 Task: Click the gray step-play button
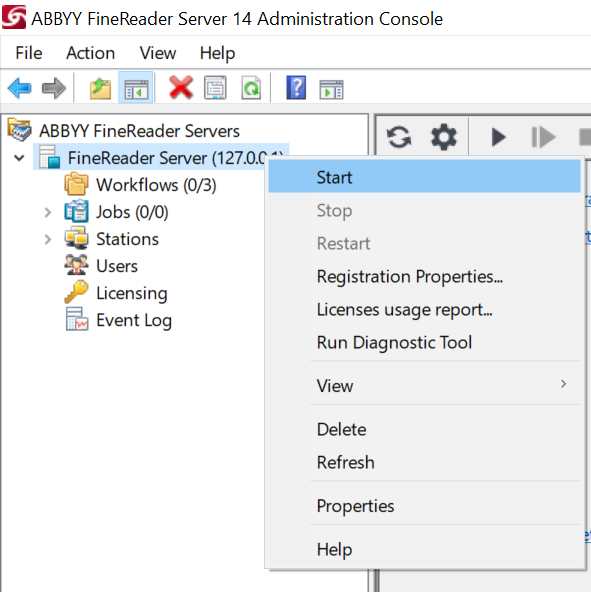pyautogui.click(x=543, y=137)
